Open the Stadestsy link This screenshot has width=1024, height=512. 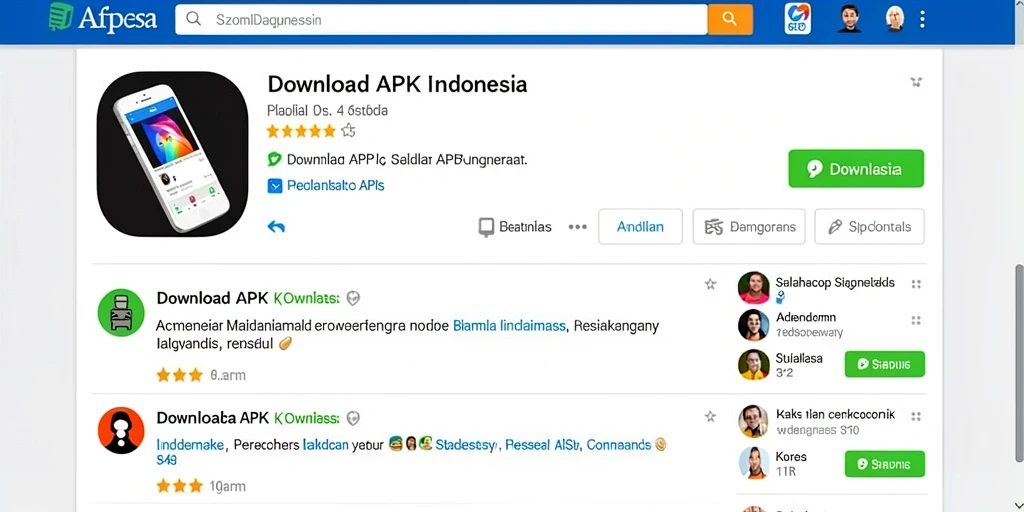click(x=467, y=445)
